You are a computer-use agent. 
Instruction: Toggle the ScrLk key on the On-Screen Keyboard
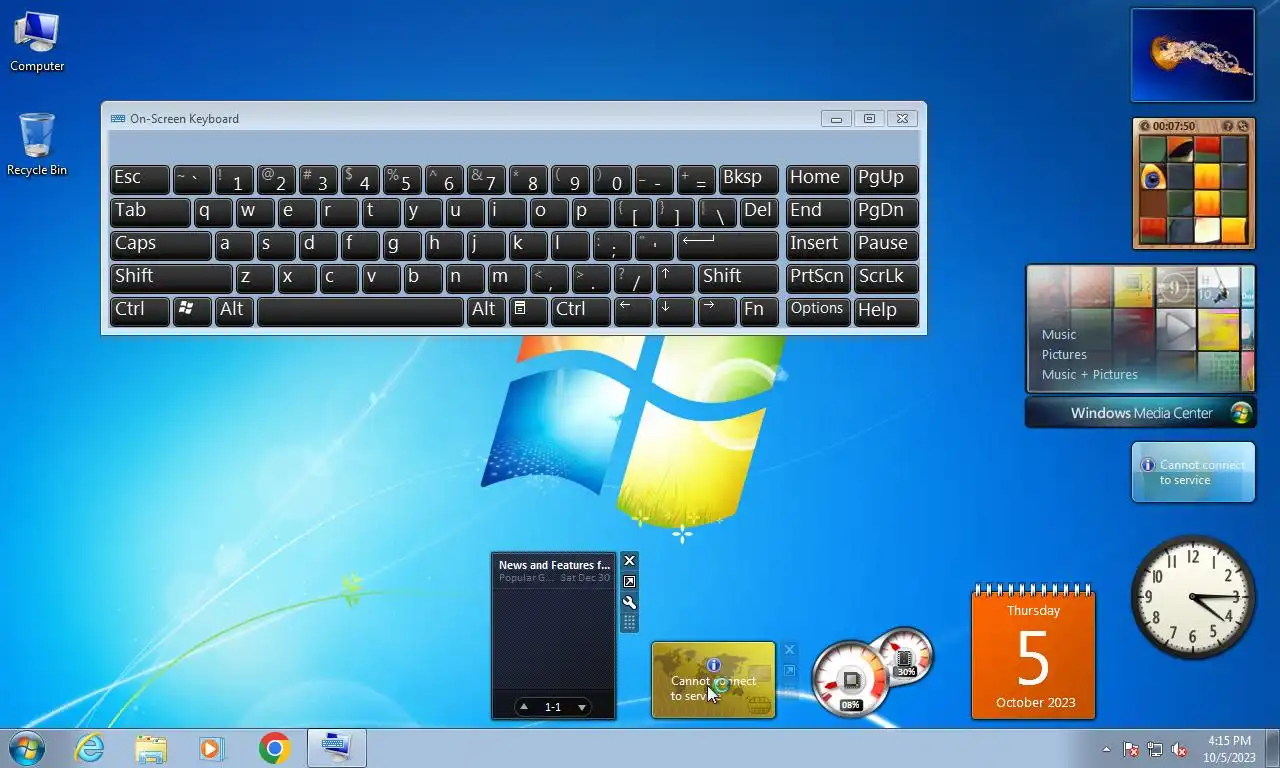click(886, 277)
